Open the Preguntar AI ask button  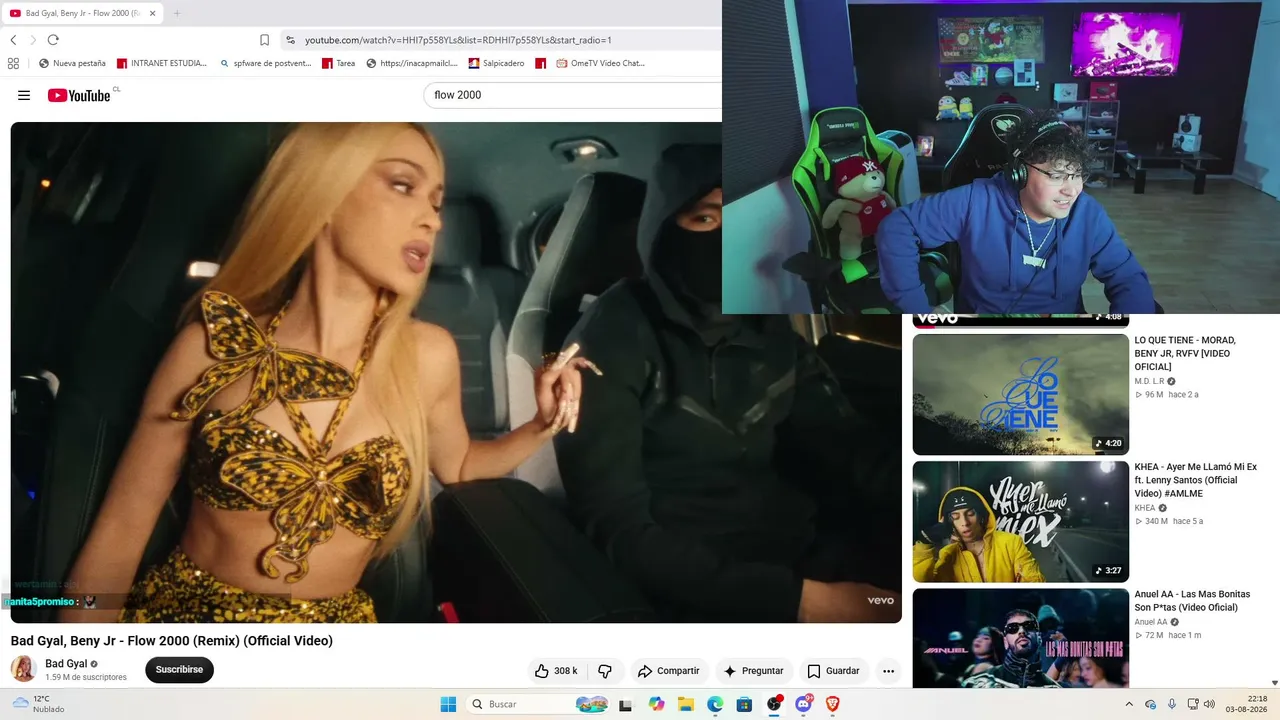[753, 671]
